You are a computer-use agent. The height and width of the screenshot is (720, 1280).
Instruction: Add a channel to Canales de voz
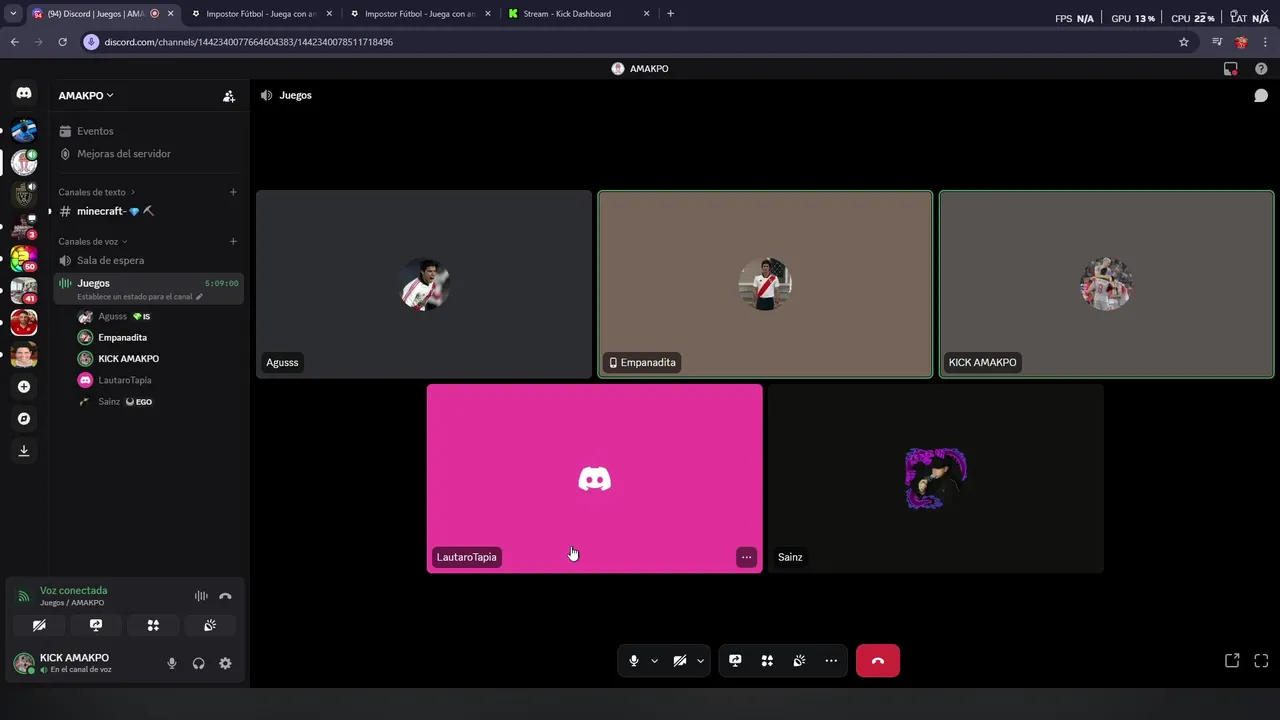(233, 241)
